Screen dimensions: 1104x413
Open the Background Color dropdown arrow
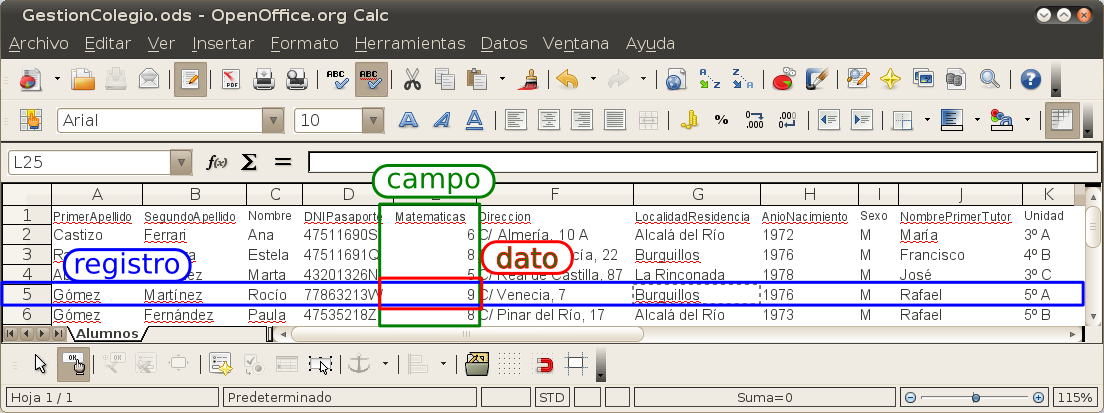(977, 120)
